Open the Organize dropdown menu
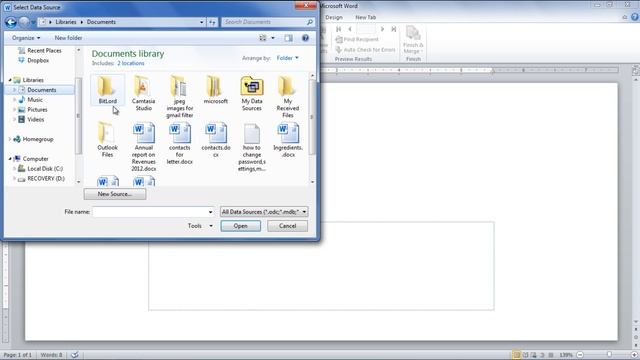Viewport: 640px width, 360px height. pos(26,38)
